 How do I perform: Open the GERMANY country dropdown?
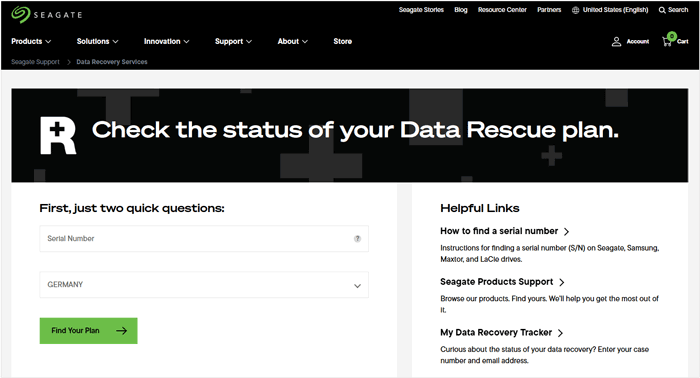pos(204,285)
